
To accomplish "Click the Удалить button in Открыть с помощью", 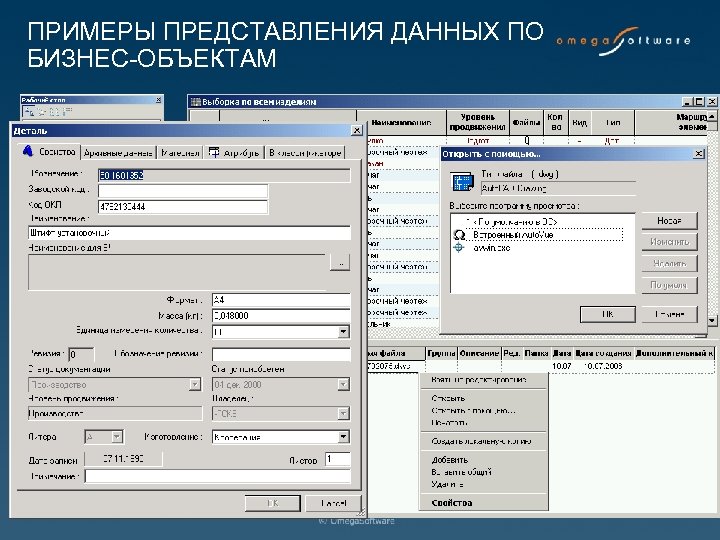I will (x=669, y=263).
